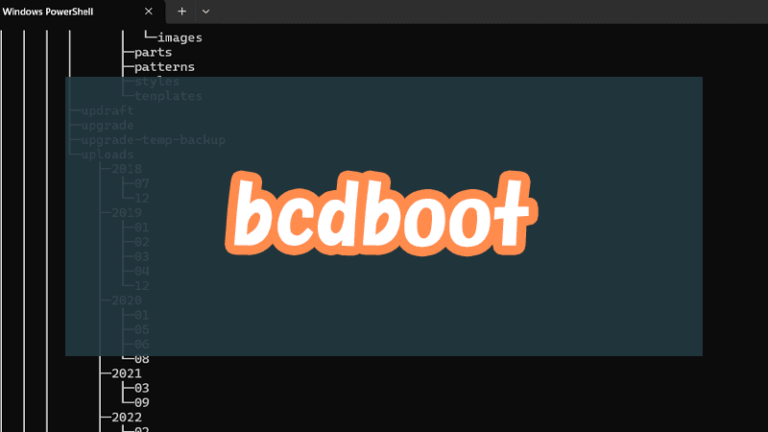Click the 'images' folder entry
This screenshot has height=432, width=768.
tap(180, 38)
